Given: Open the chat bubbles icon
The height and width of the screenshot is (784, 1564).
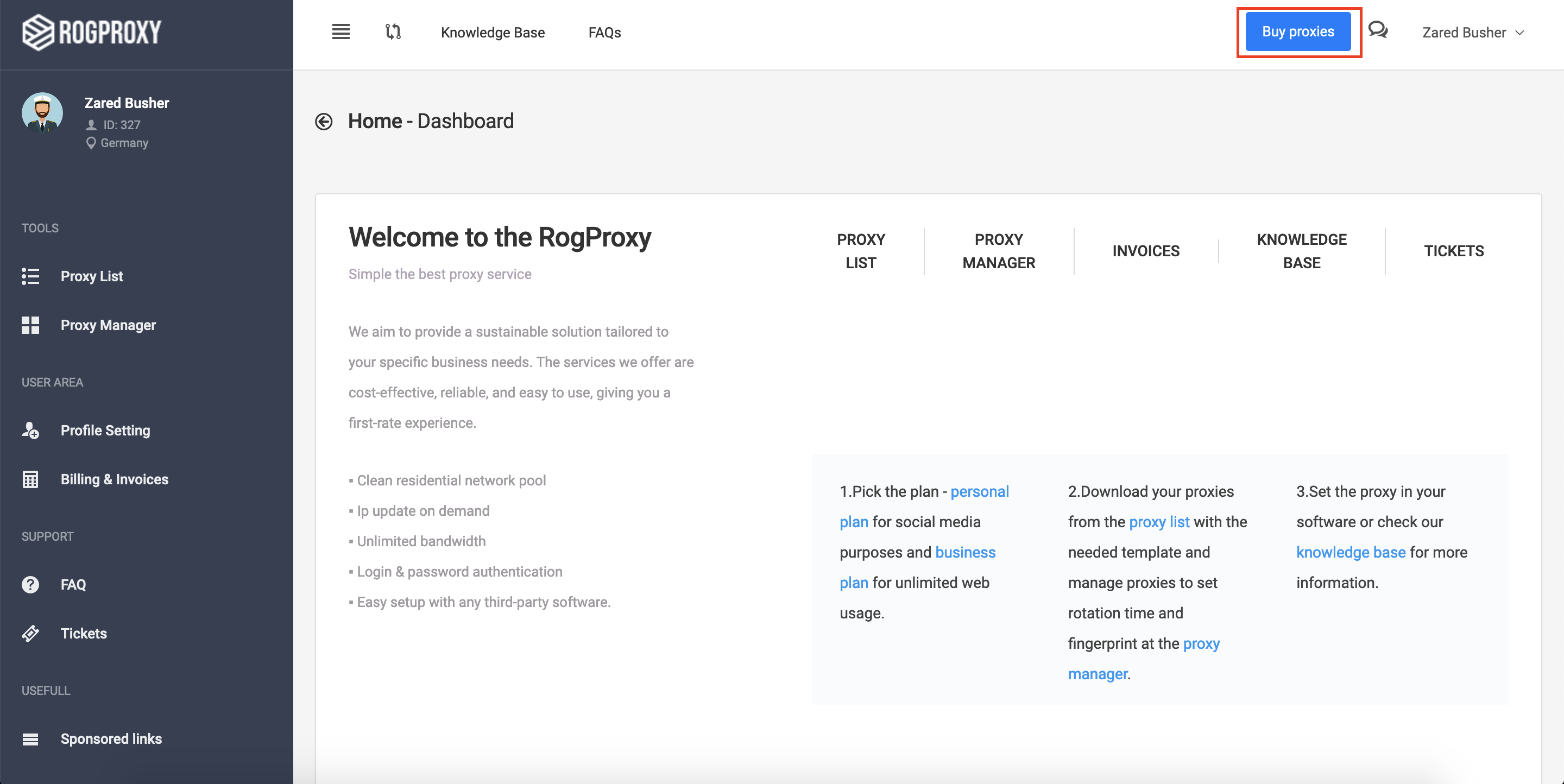Looking at the screenshot, I should [1378, 30].
